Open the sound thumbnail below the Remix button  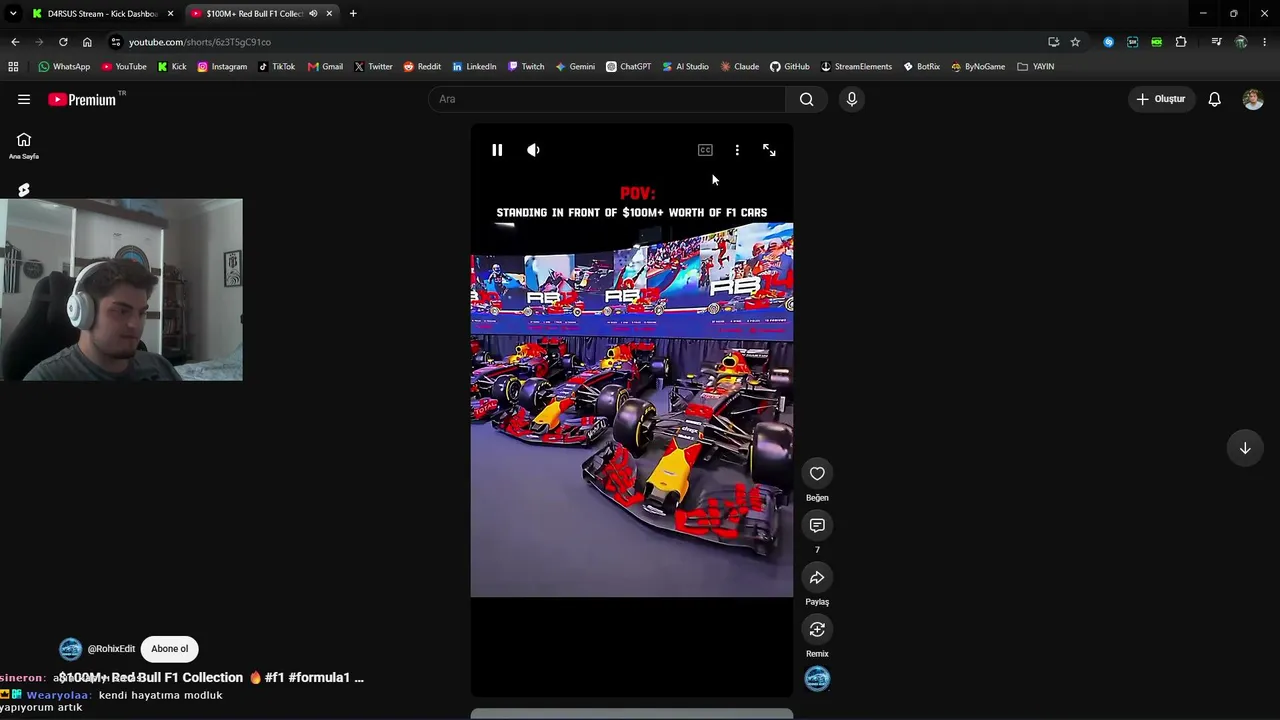pos(817,679)
